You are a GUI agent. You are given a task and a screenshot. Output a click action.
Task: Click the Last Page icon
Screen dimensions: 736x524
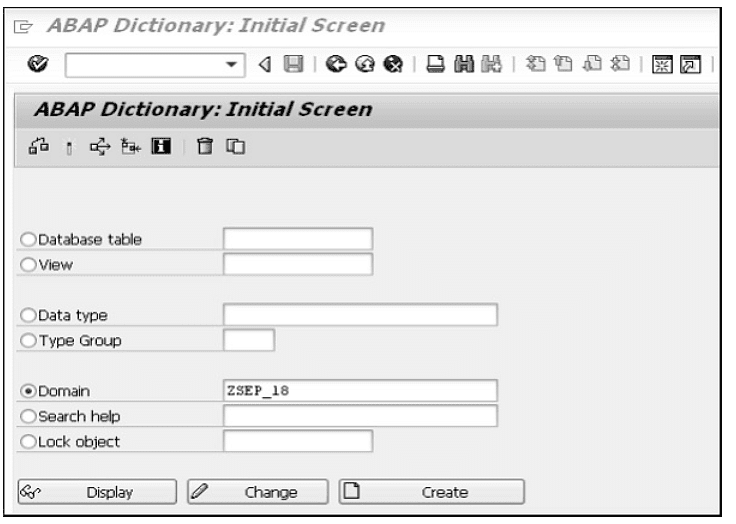[x=620, y=63]
